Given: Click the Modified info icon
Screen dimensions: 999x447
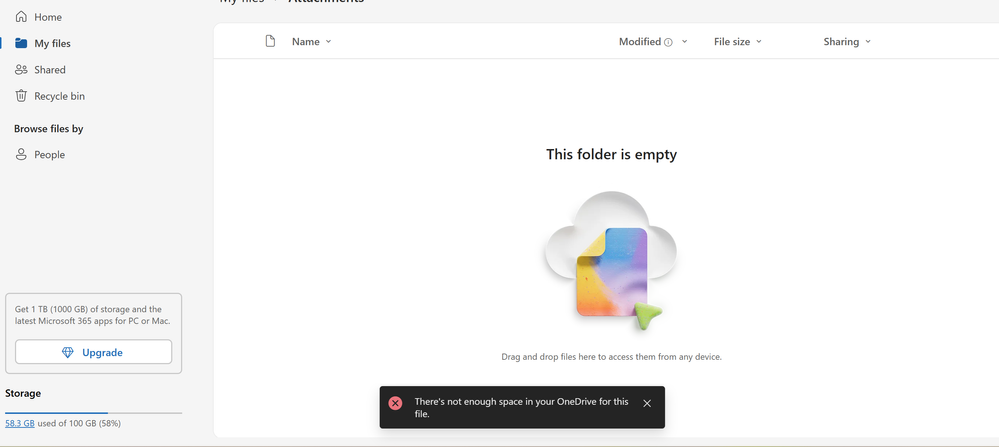Looking at the screenshot, I should 668,43.
